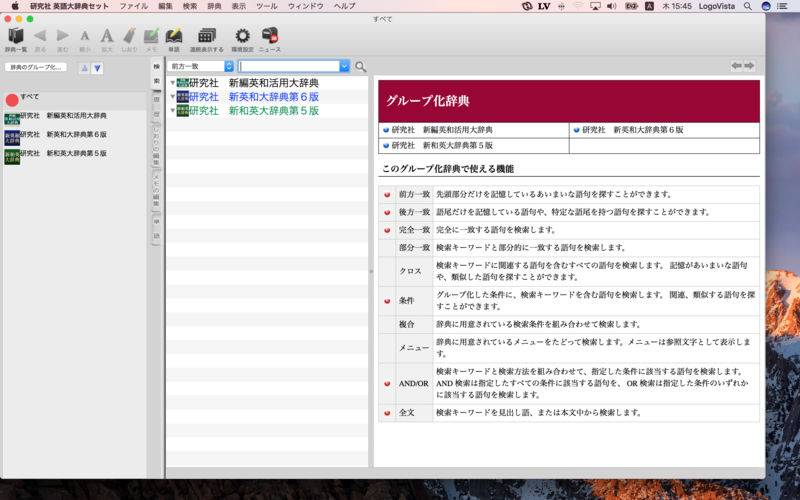Open the 編集 menu
This screenshot has width=800, height=500.
(165, 6)
